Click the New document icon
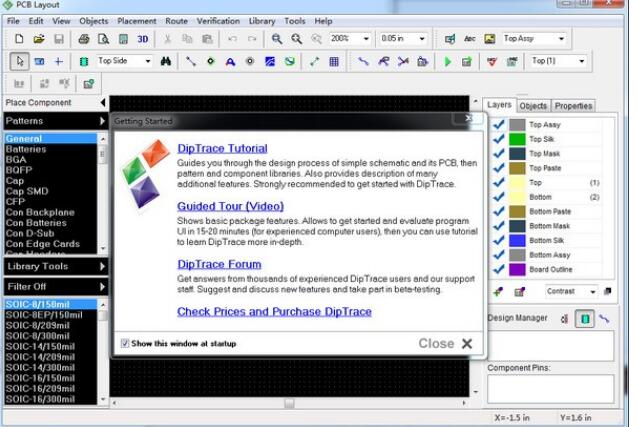The width and height of the screenshot is (638, 427). (19, 38)
